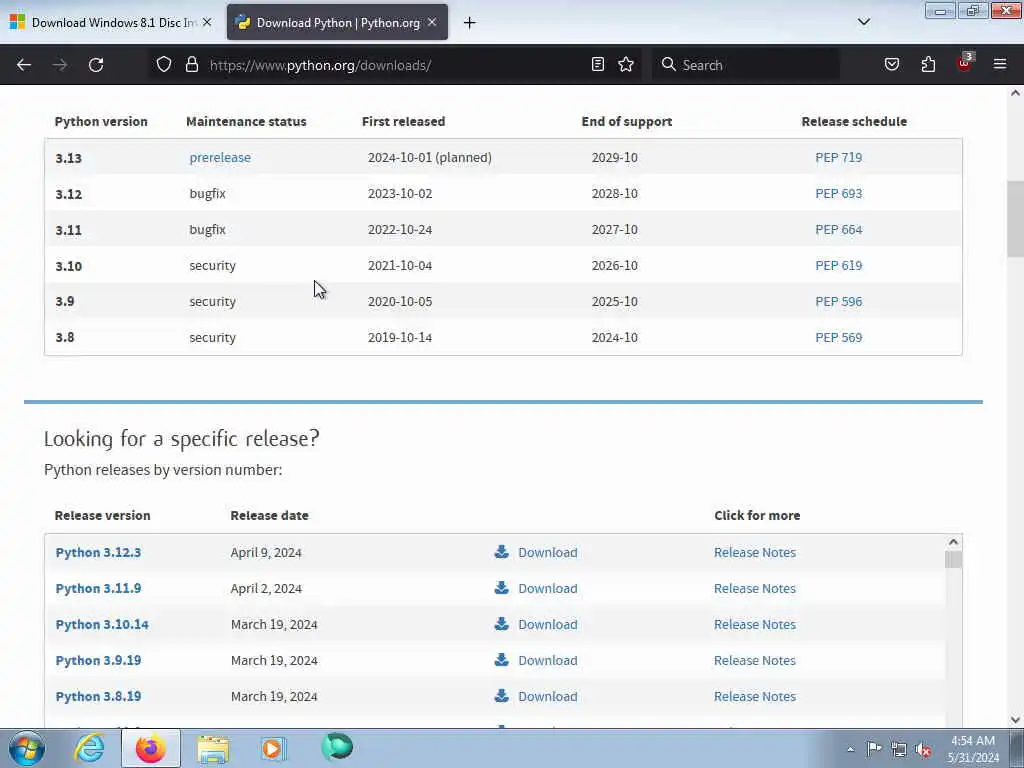Switch to Download Windows 8.1 Disc Image tab
This screenshot has height=768, width=1024.
(113, 22)
